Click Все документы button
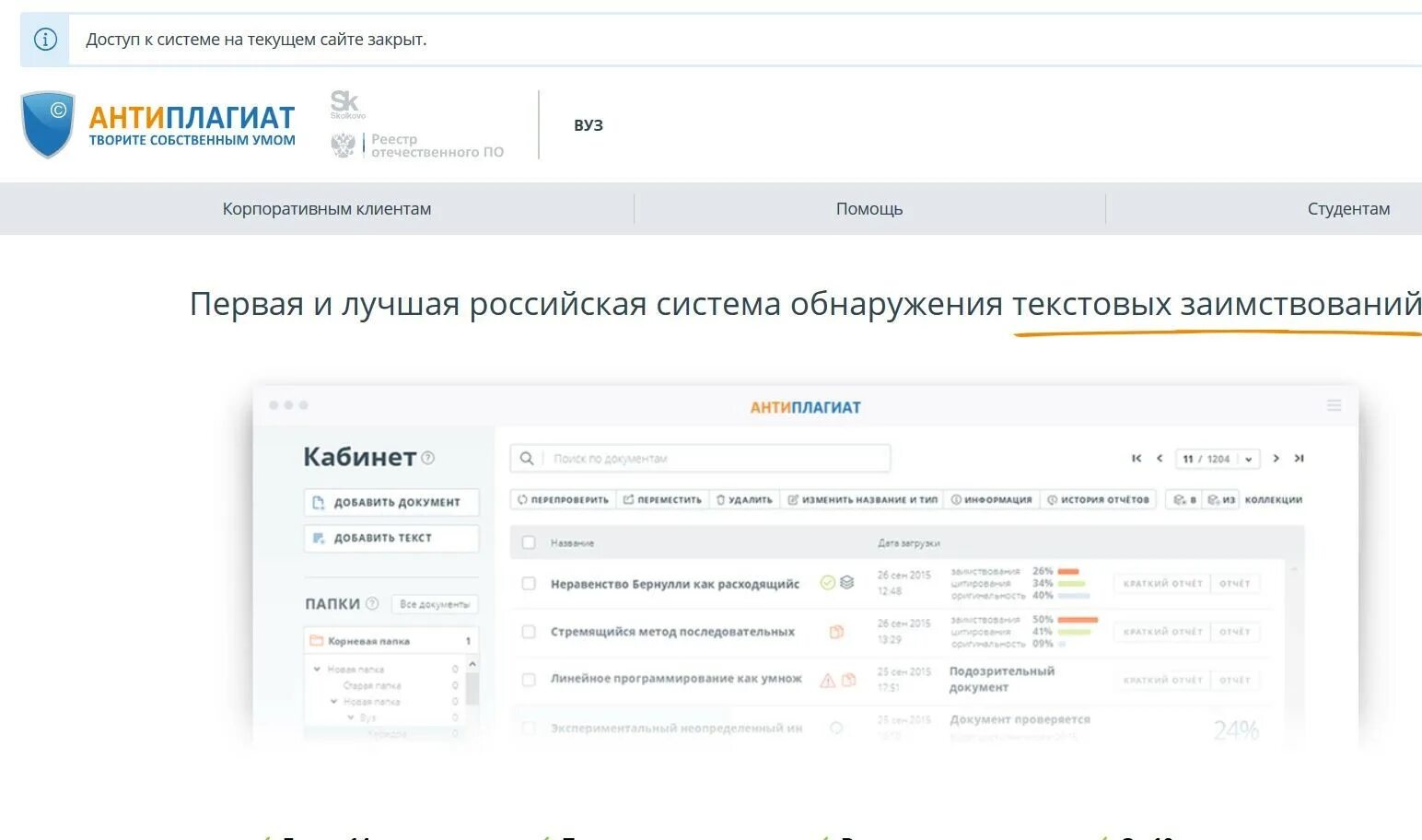The width and height of the screenshot is (1422, 840). pyautogui.click(x=435, y=604)
